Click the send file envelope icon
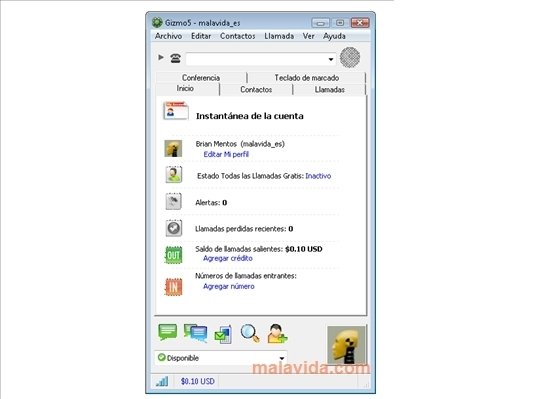 click(x=223, y=334)
